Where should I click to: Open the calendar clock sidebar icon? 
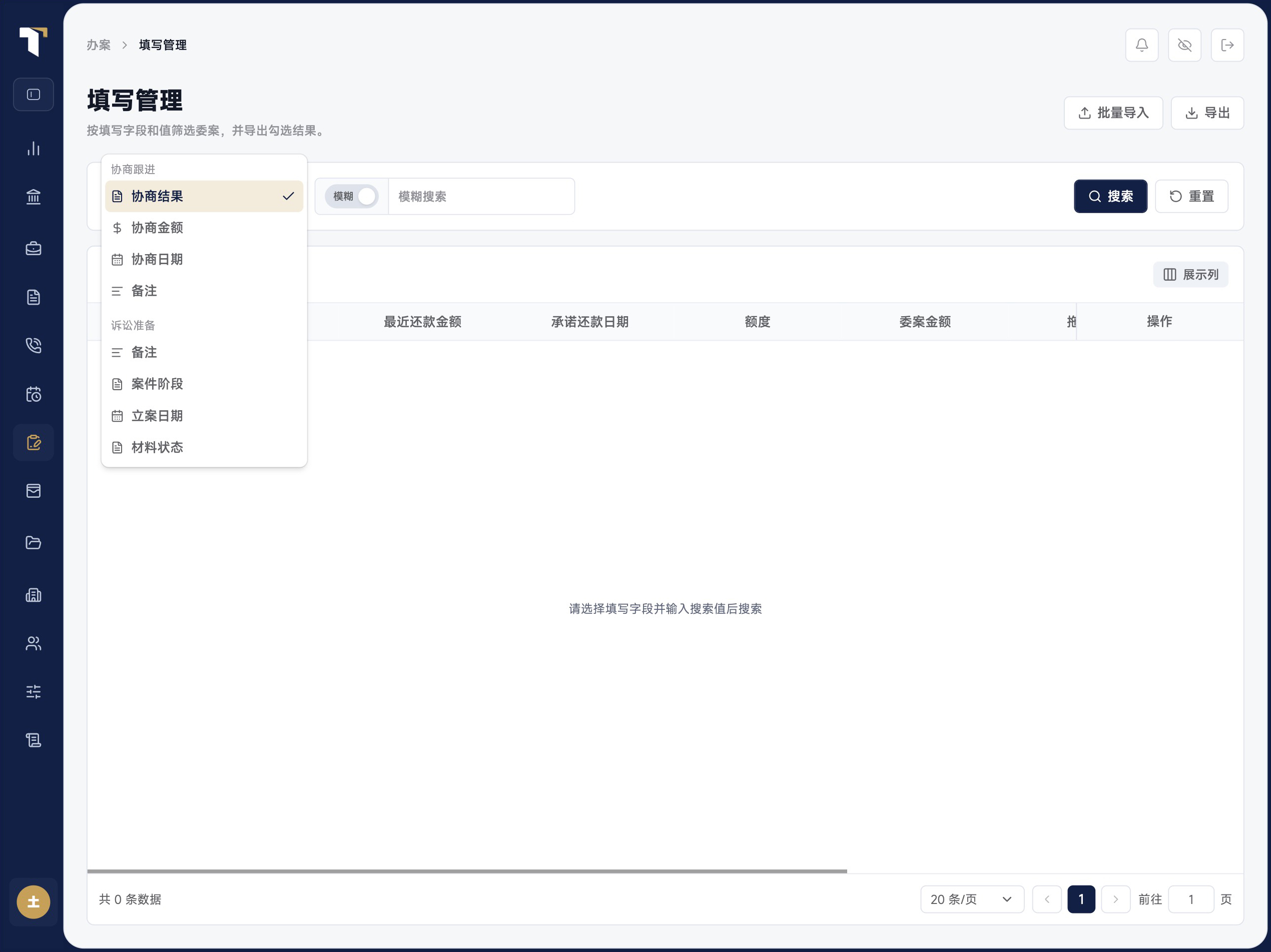[x=34, y=394]
